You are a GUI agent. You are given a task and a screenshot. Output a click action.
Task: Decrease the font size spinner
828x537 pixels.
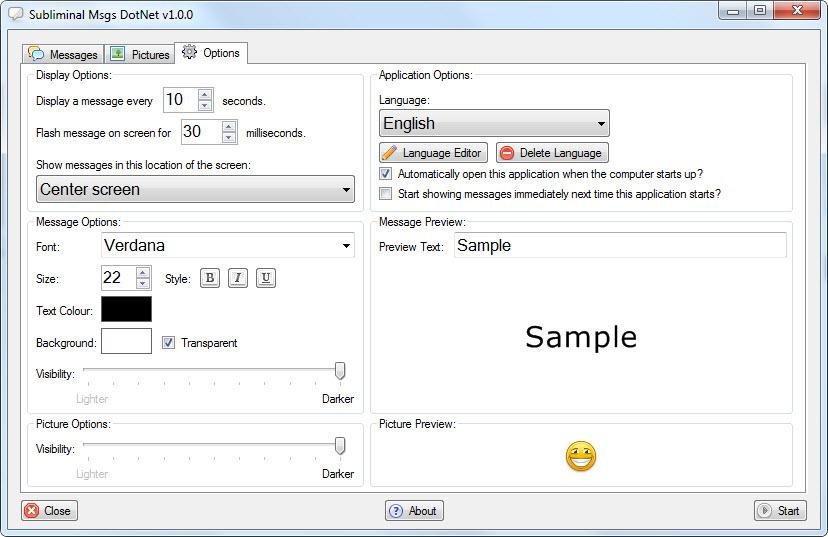(143, 284)
